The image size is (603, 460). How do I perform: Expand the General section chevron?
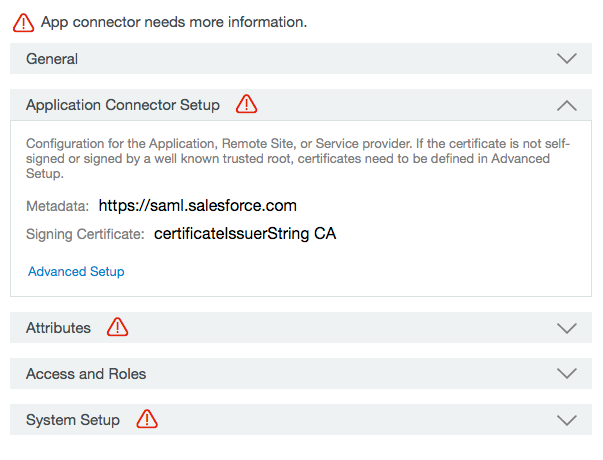tap(566, 59)
